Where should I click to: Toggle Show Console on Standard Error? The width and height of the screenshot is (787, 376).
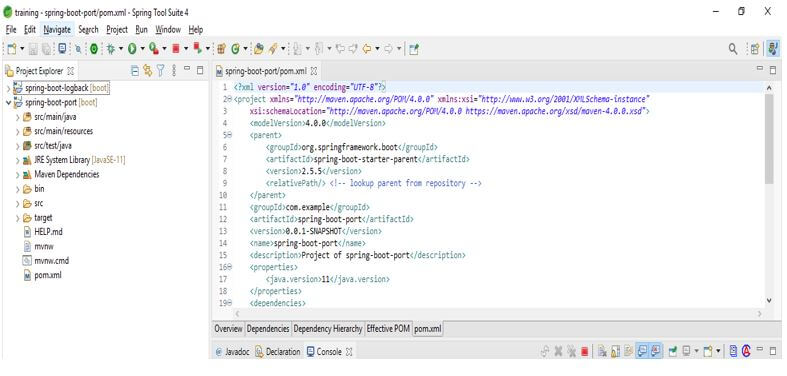pyautogui.click(x=655, y=352)
